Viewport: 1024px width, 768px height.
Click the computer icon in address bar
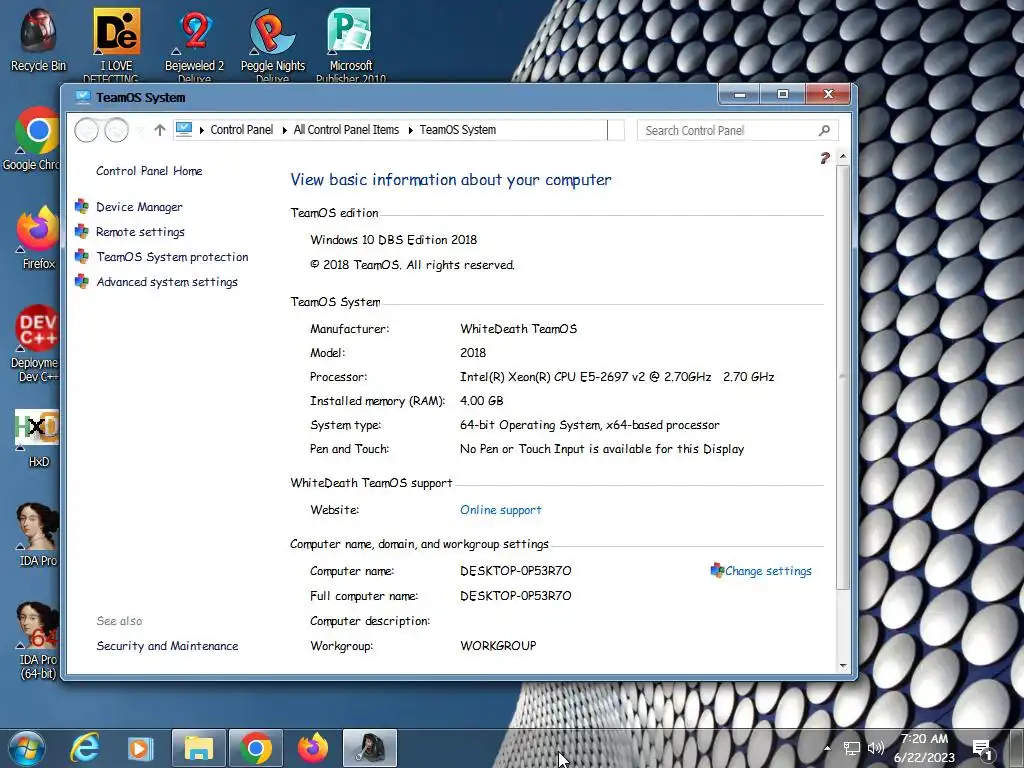184,129
